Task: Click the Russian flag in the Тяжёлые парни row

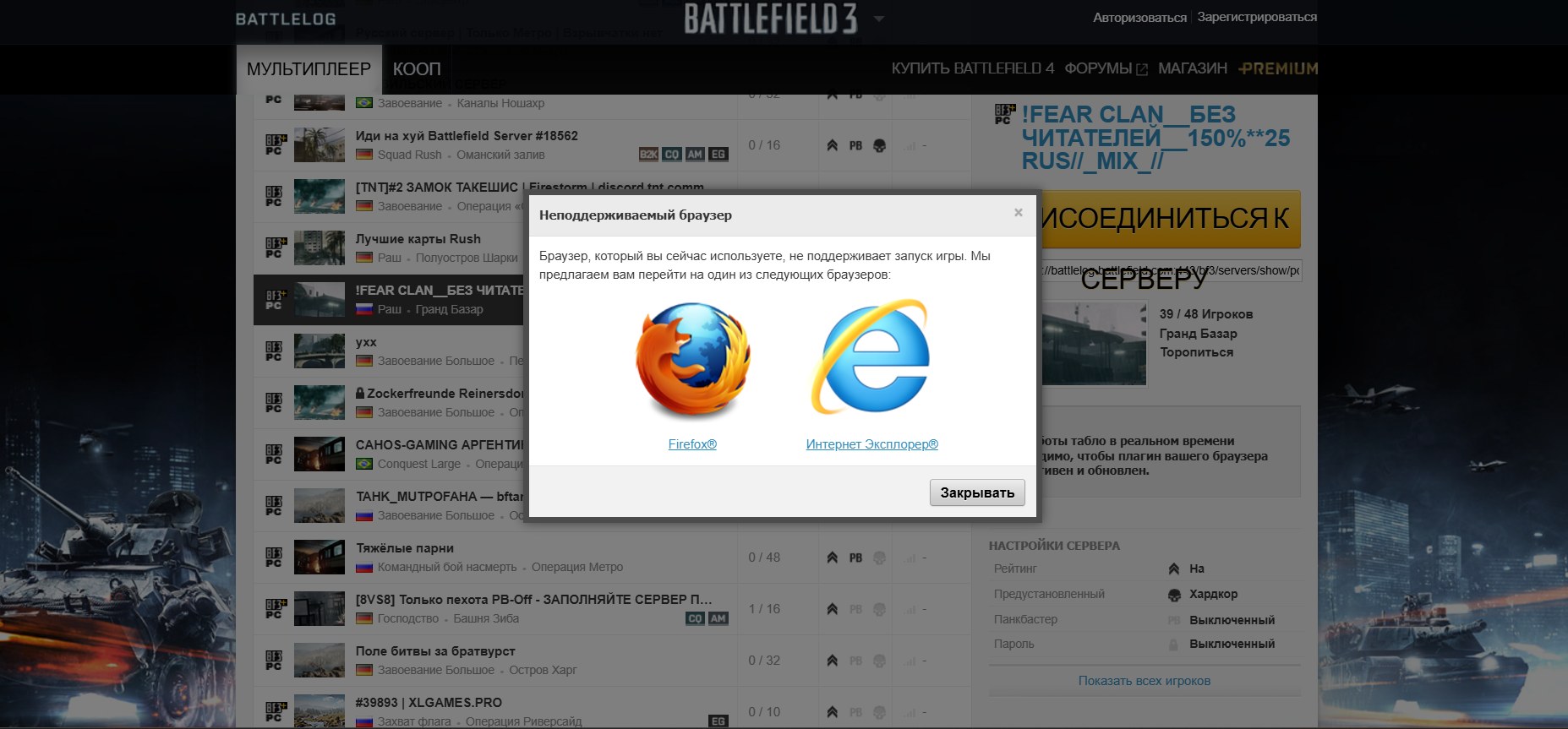Action: [364, 567]
